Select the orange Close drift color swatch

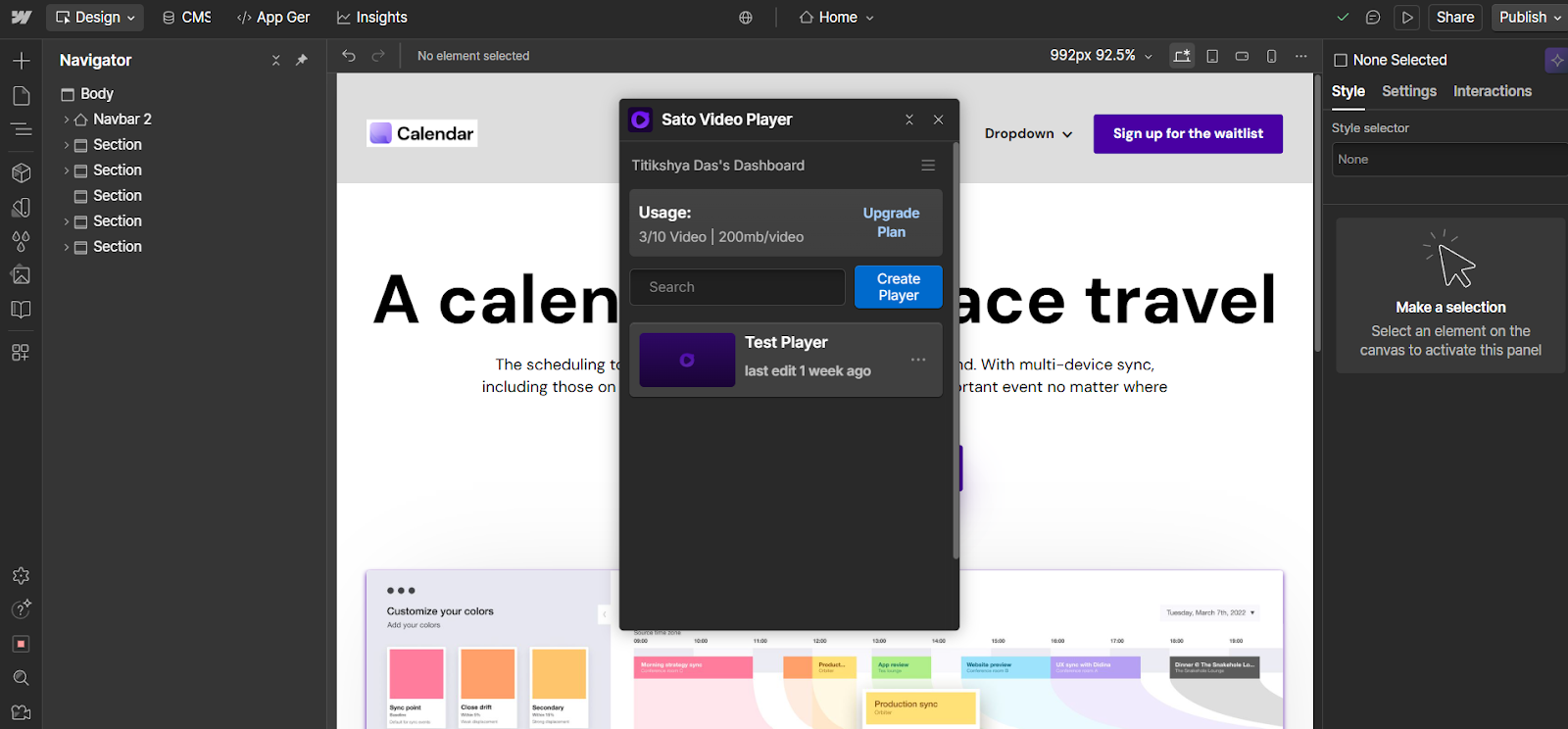pos(488,674)
